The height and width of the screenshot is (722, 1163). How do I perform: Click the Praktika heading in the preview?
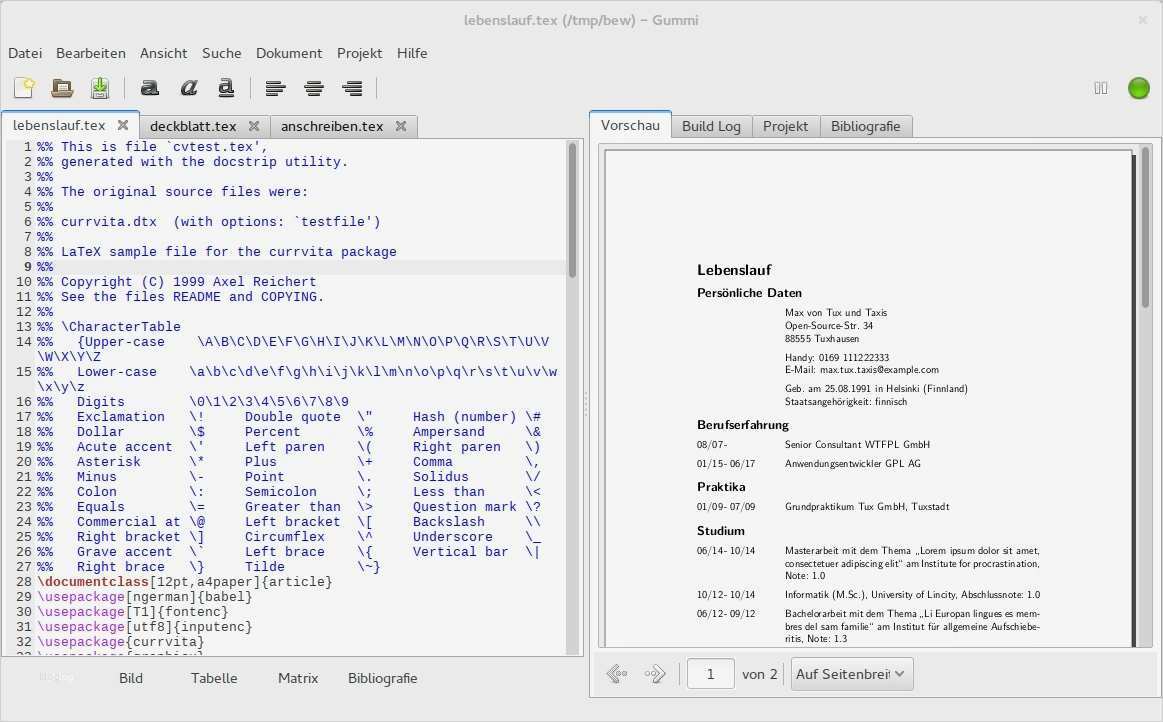[721, 487]
